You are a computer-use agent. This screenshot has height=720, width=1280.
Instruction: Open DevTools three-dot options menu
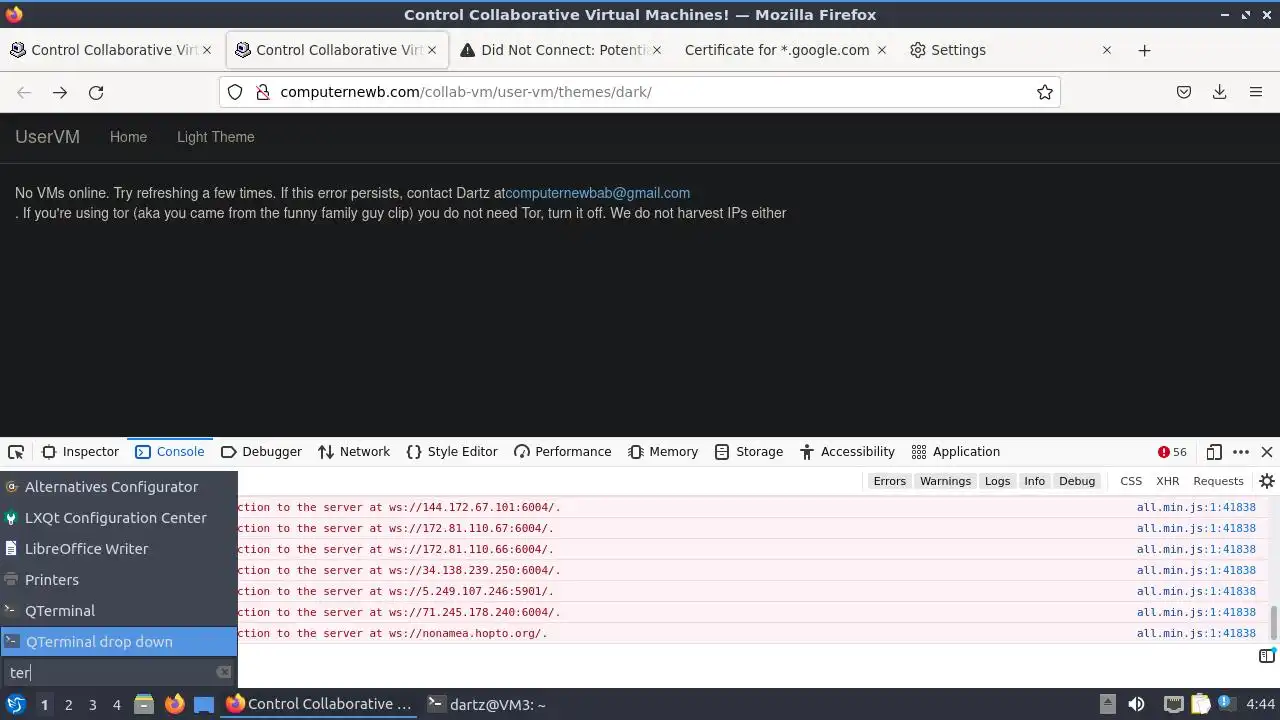pyautogui.click(x=1241, y=452)
